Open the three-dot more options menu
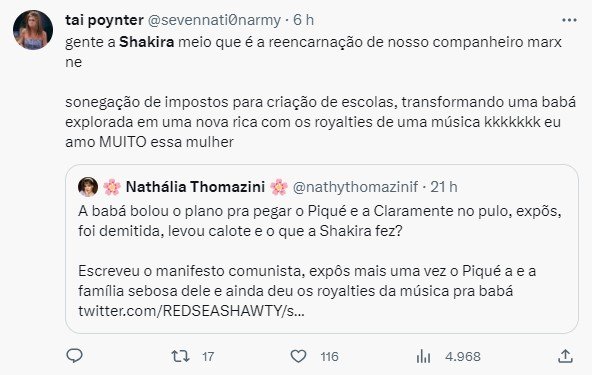This screenshot has width=592, height=375. pyautogui.click(x=569, y=20)
